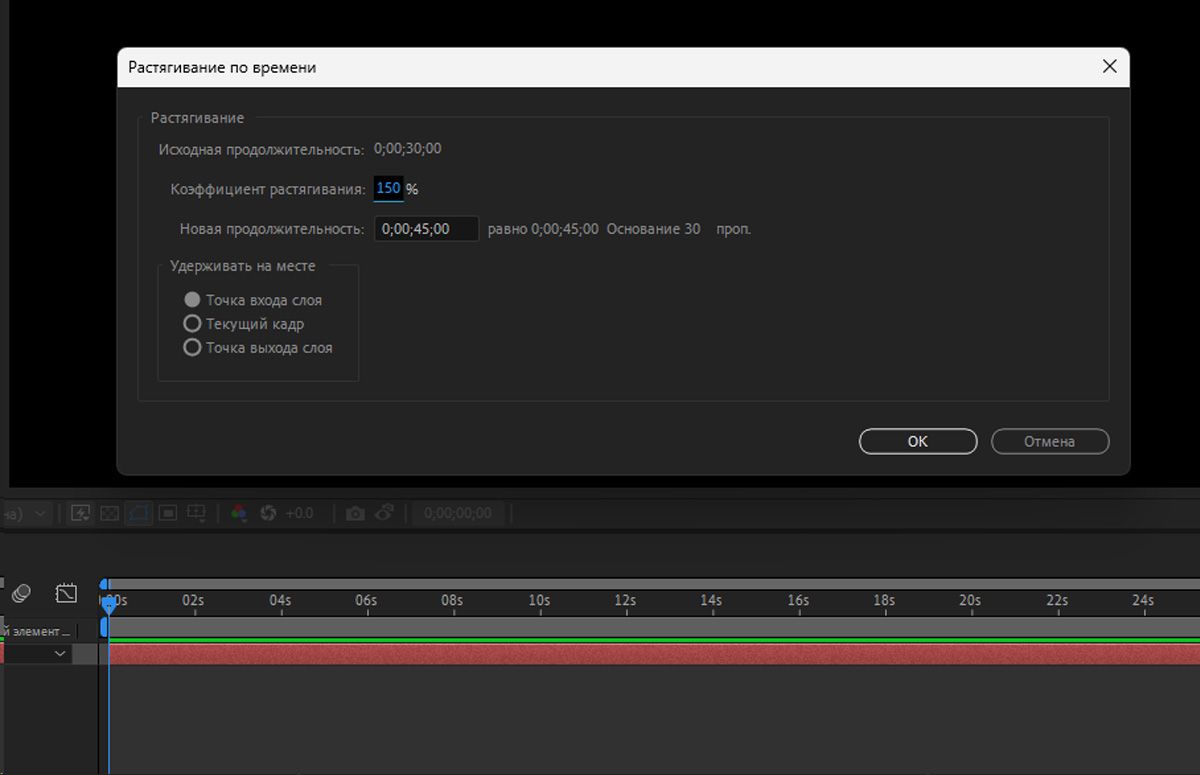Click 24s mark on time ruler

(x=1143, y=600)
